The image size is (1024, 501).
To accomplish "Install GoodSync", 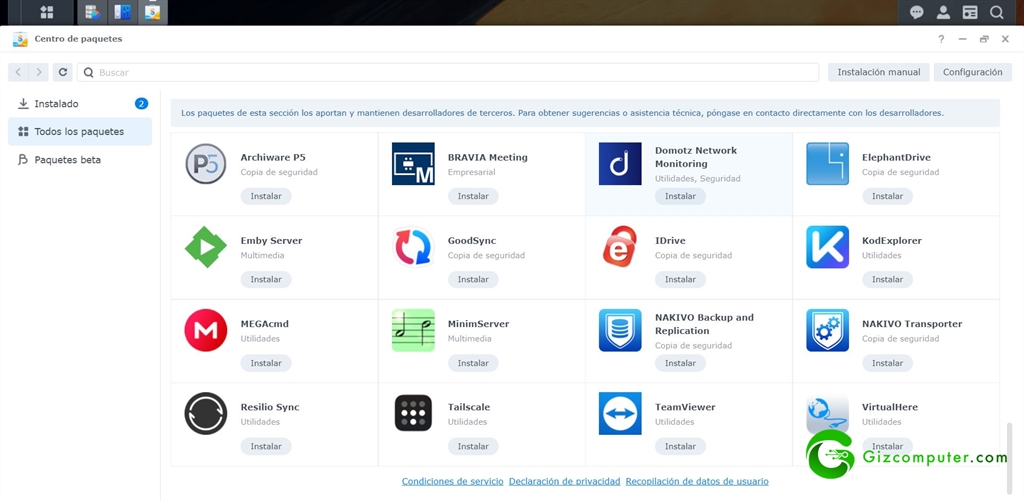I will click(473, 280).
